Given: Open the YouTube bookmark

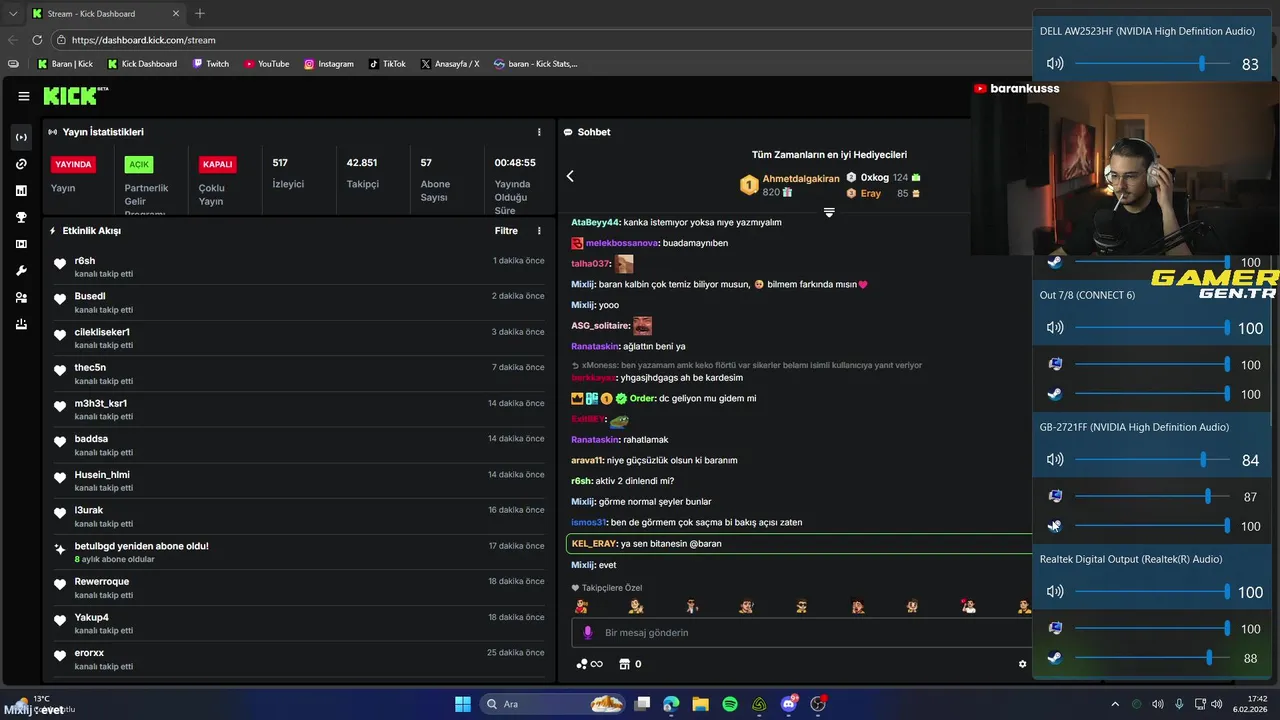Looking at the screenshot, I should click(266, 64).
